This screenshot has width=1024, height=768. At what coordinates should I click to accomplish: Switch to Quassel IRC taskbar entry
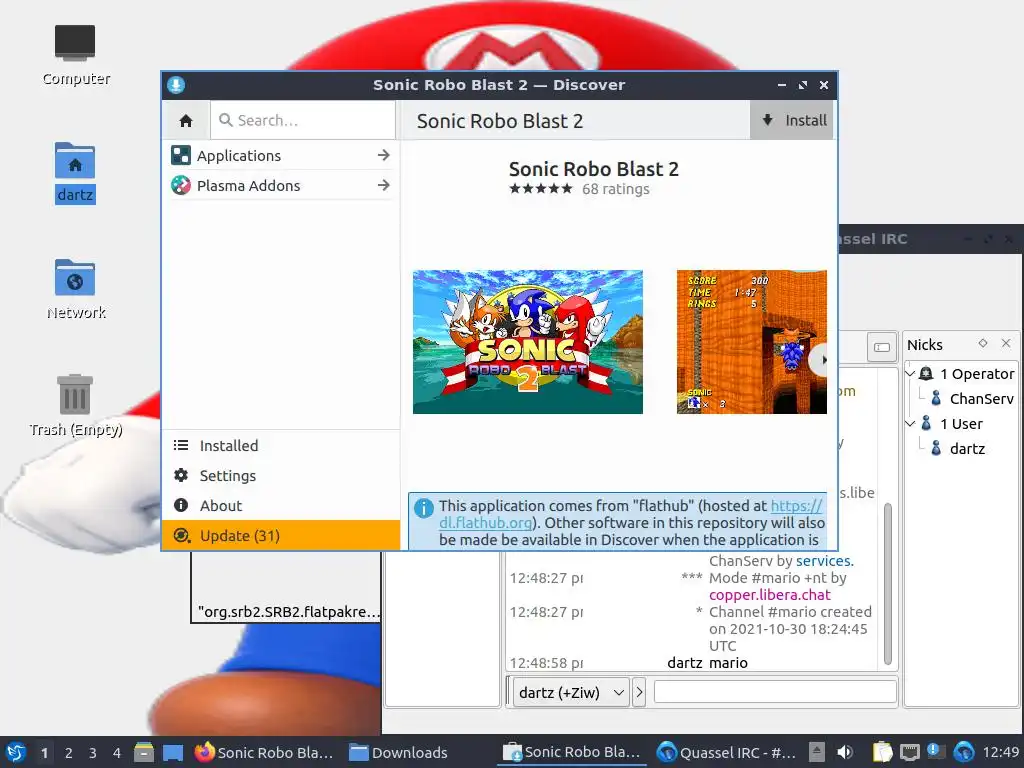[726, 752]
